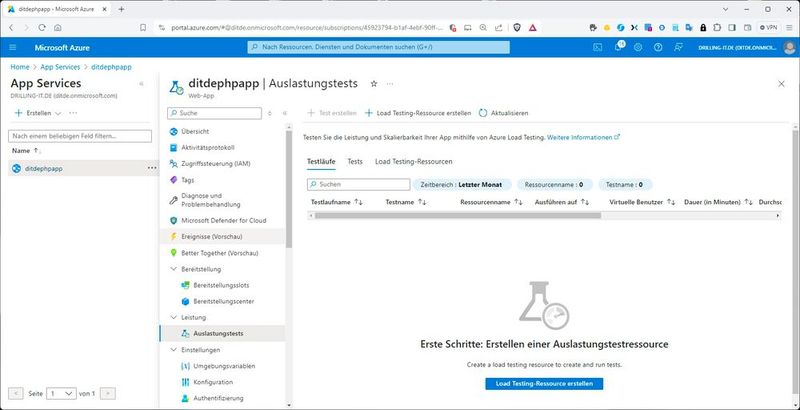
Task: Open Weitere Informationen link
Action: click(x=583, y=138)
